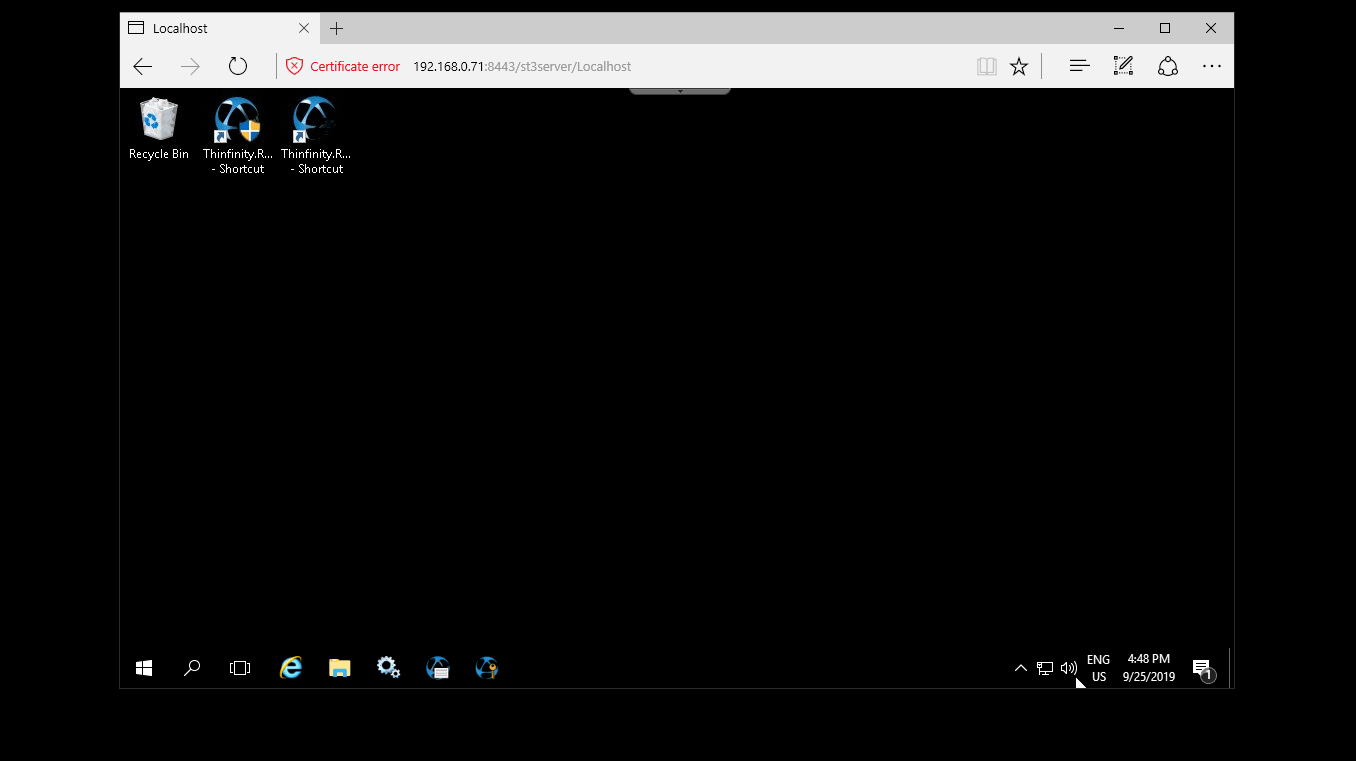Add this page to Edge favorites
Screen dimensions: 1356x761
pyautogui.click(x=1019, y=66)
